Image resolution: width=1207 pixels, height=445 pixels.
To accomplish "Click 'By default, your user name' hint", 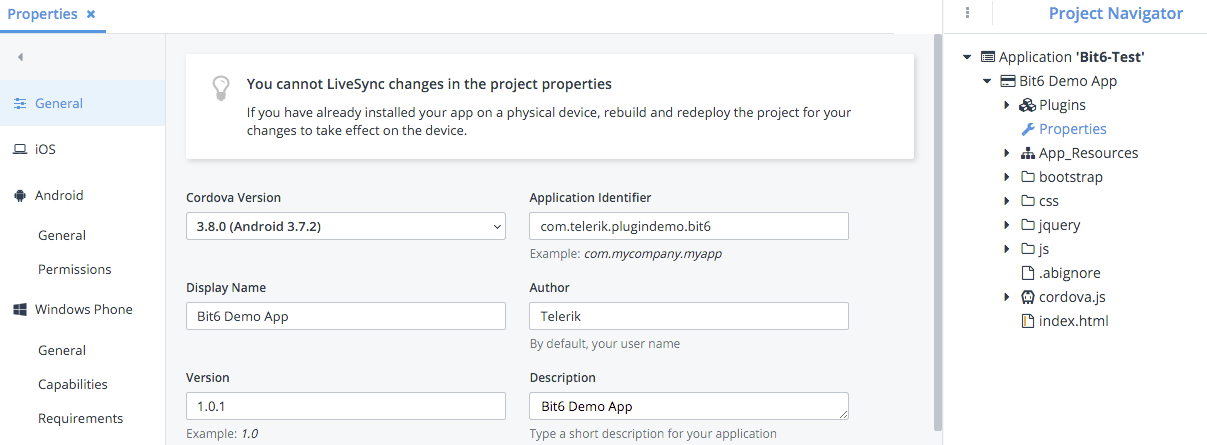I will tap(604, 343).
